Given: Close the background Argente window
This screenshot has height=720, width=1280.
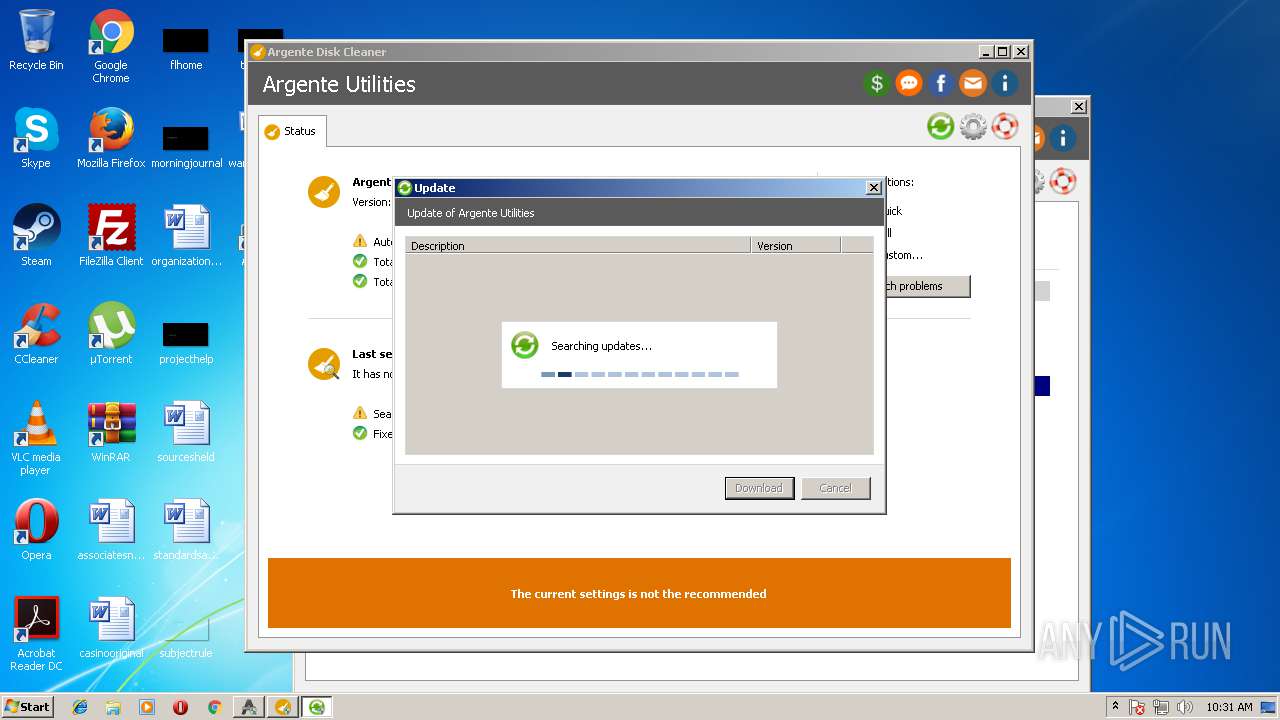Looking at the screenshot, I should coord(1079,106).
